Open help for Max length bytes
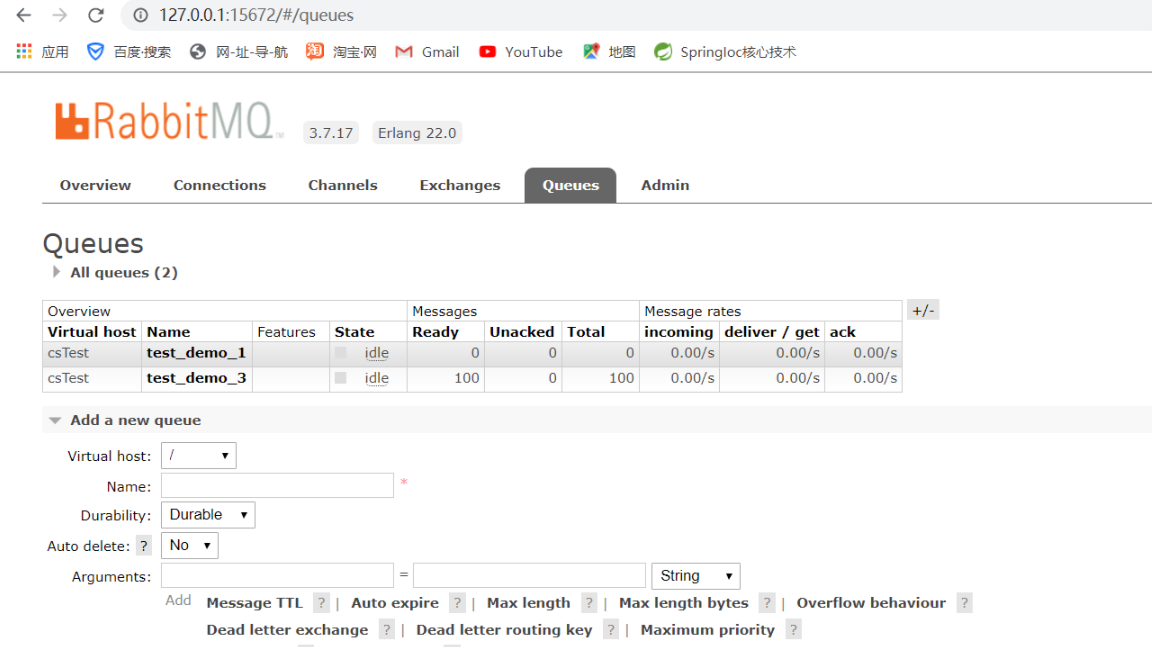 click(x=767, y=603)
